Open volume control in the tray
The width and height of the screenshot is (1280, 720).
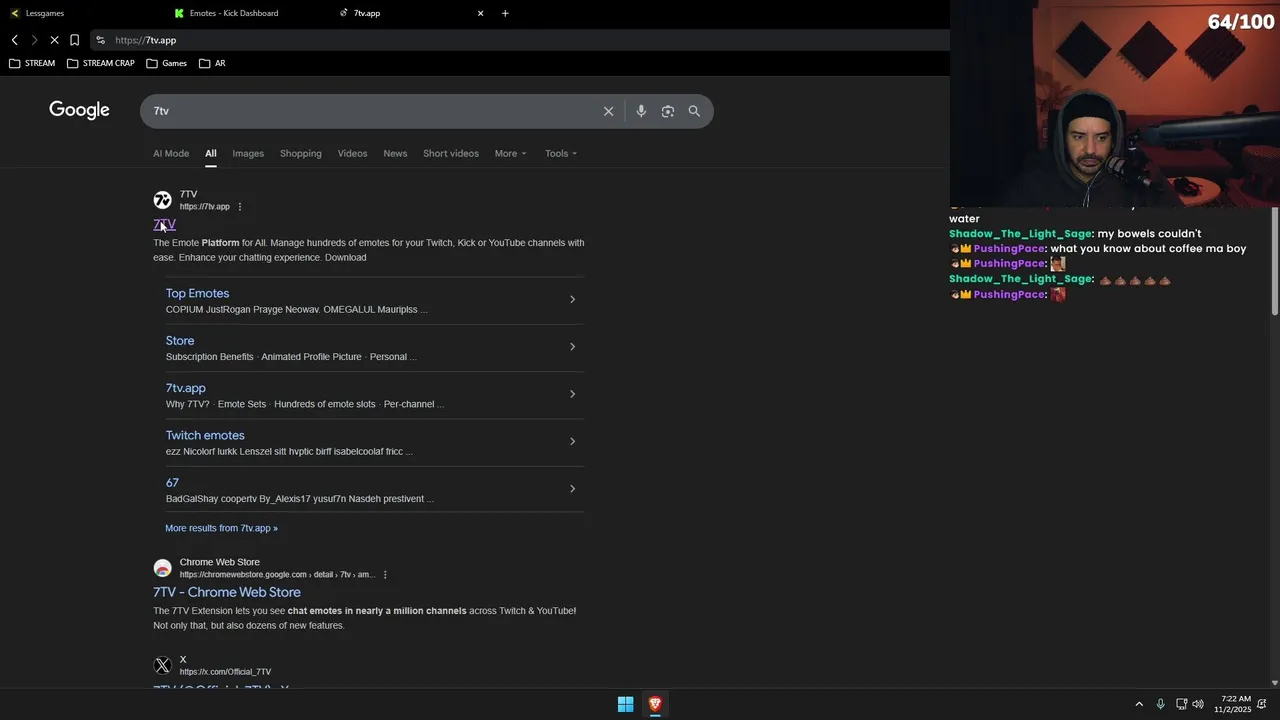[x=1198, y=704]
